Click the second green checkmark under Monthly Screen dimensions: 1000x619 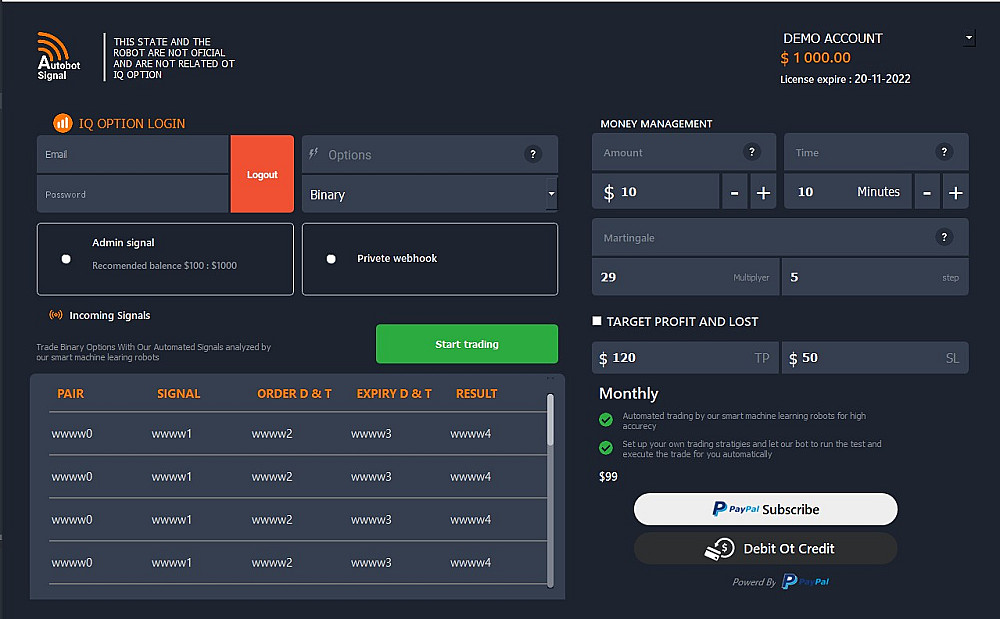606,448
